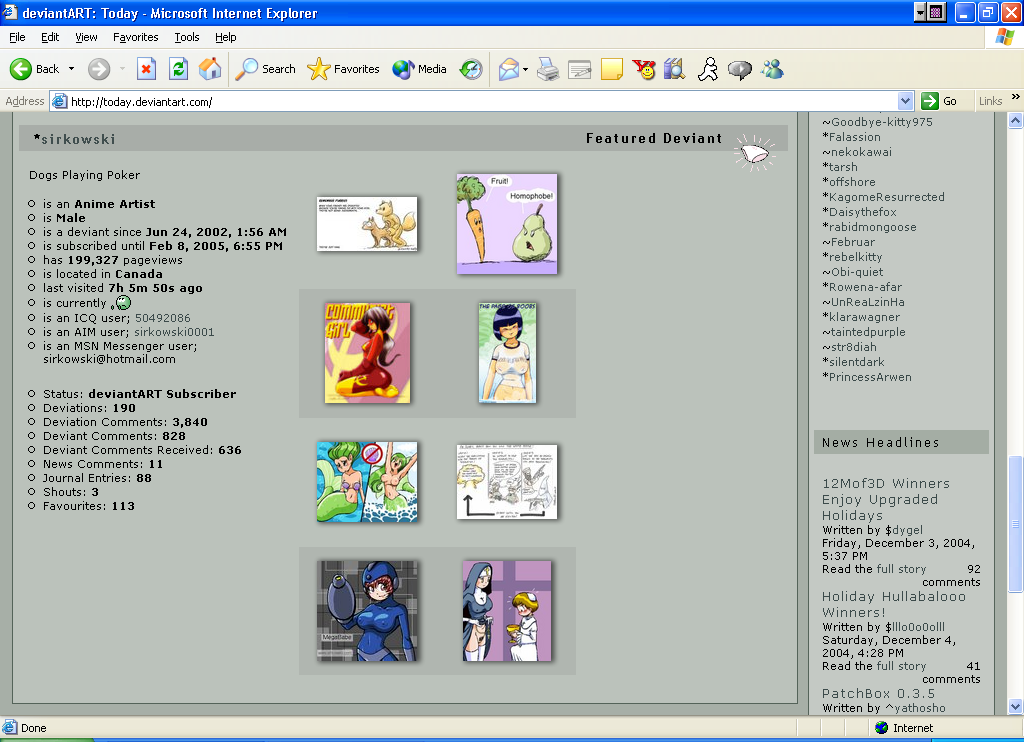This screenshot has width=1024, height=742.
Task: Open the blue-haired girl thumbnail
Action: [507, 353]
